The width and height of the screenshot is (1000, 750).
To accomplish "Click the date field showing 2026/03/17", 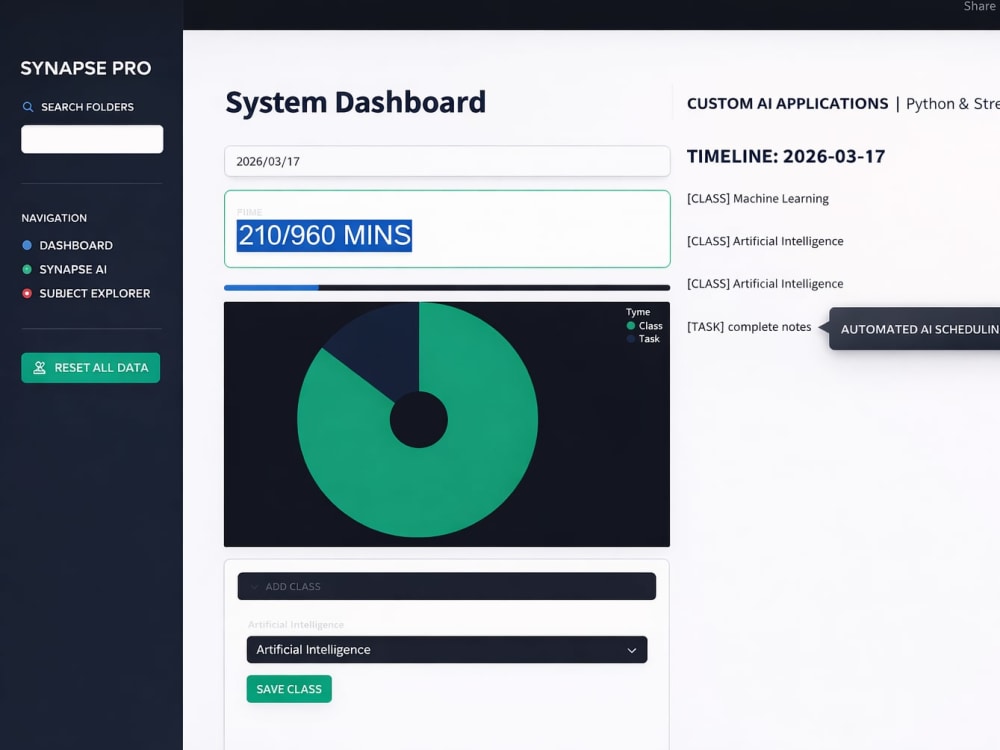I will (x=447, y=161).
